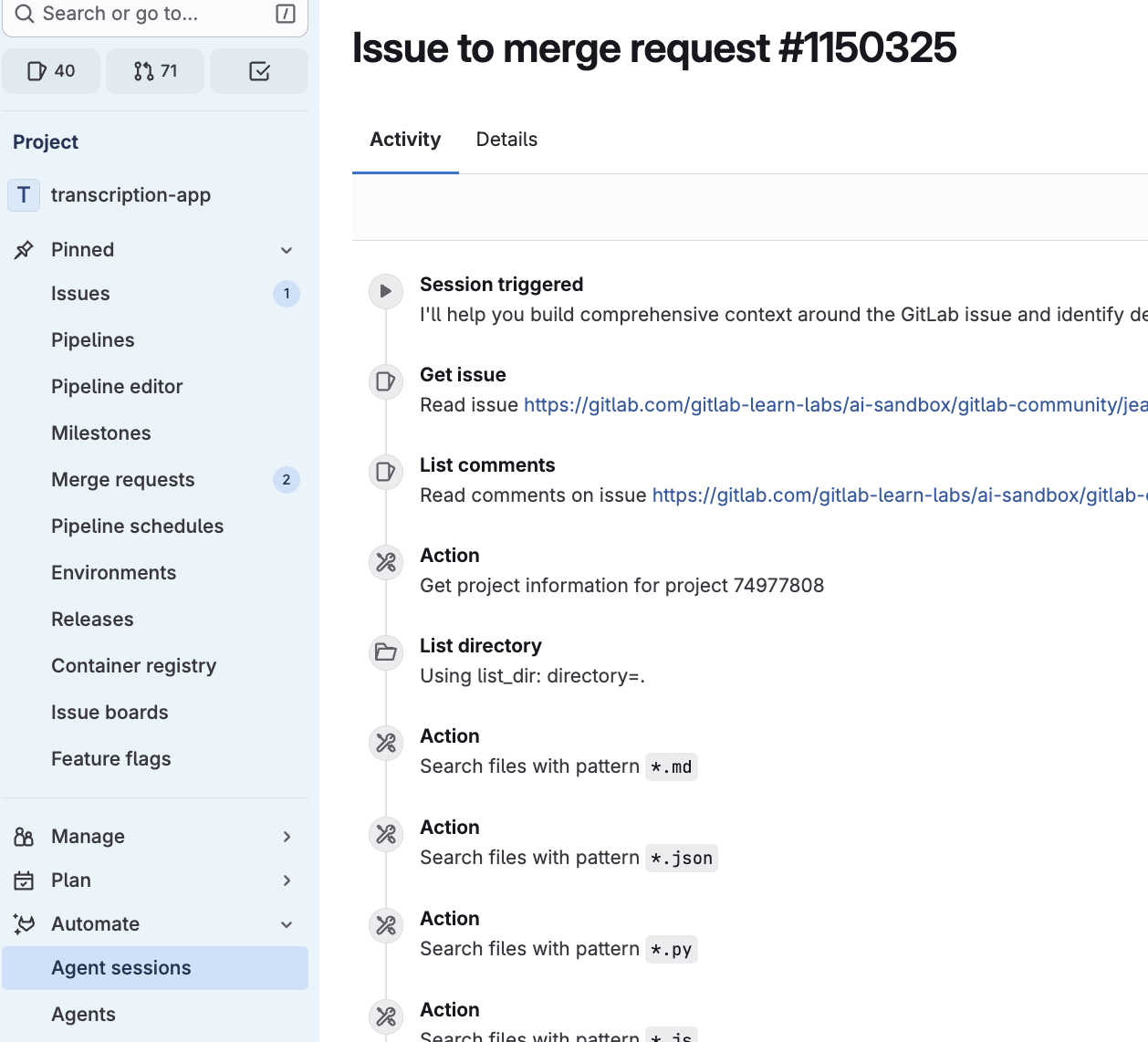Go to Pipeline editor page
The height and width of the screenshot is (1042, 1148).
117,387
